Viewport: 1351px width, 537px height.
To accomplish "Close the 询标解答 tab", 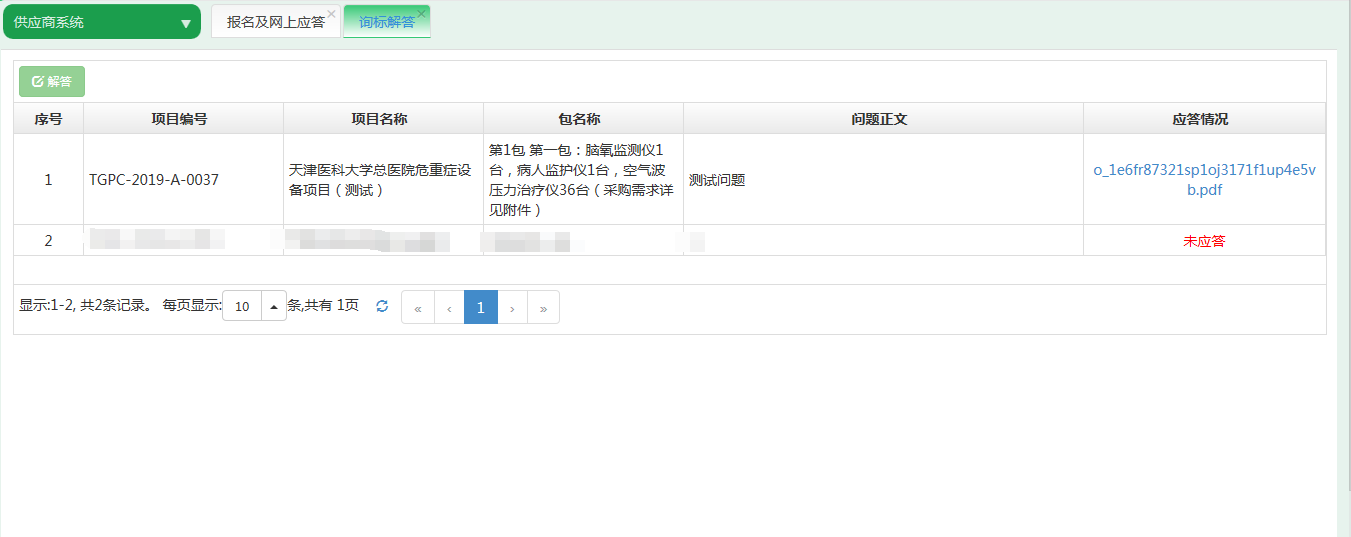I will click(x=422, y=13).
